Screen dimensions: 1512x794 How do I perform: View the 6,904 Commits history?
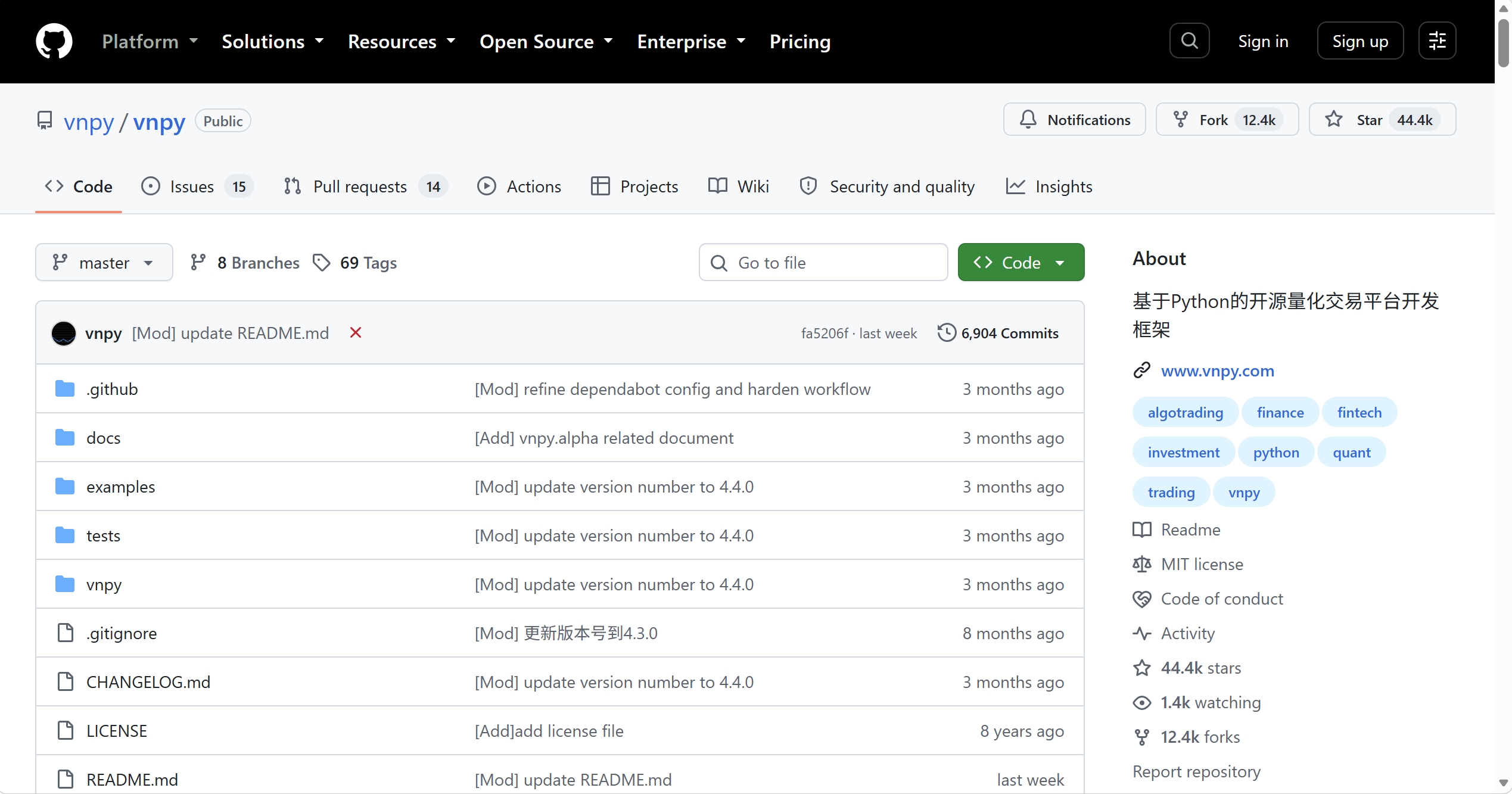point(998,333)
